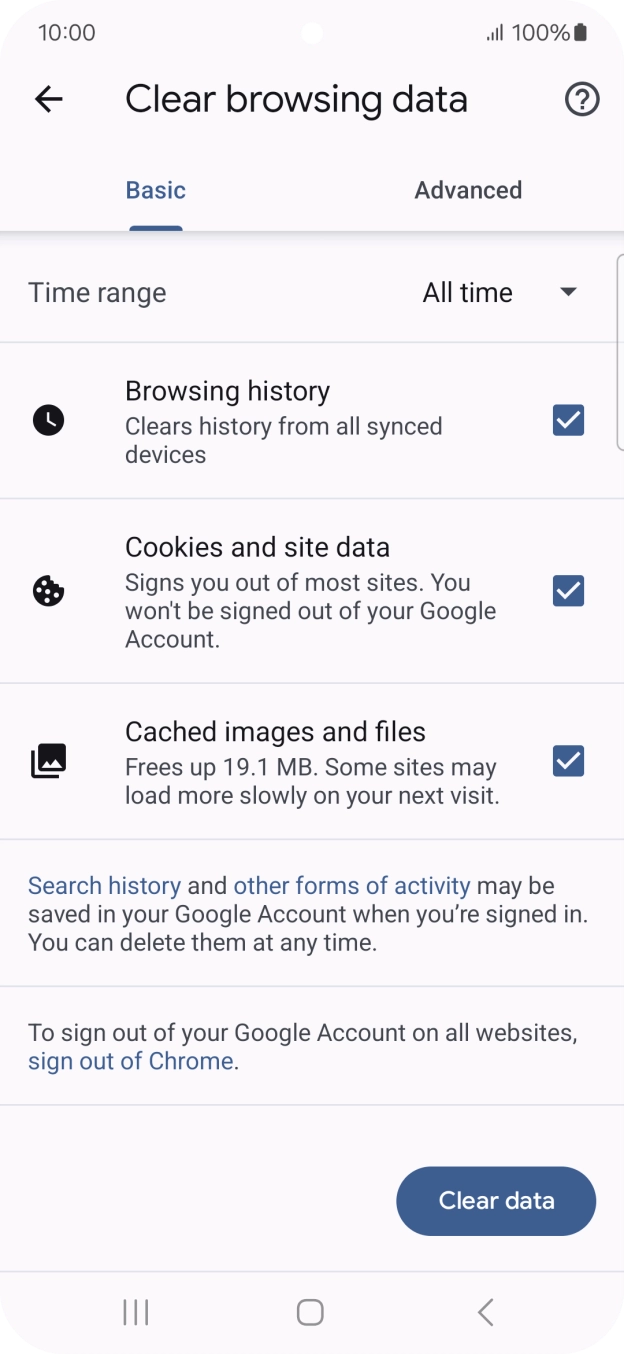The width and height of the screenshot is (624, 1354).
Task: Open the help question mark icon
Action: point(582,99)
